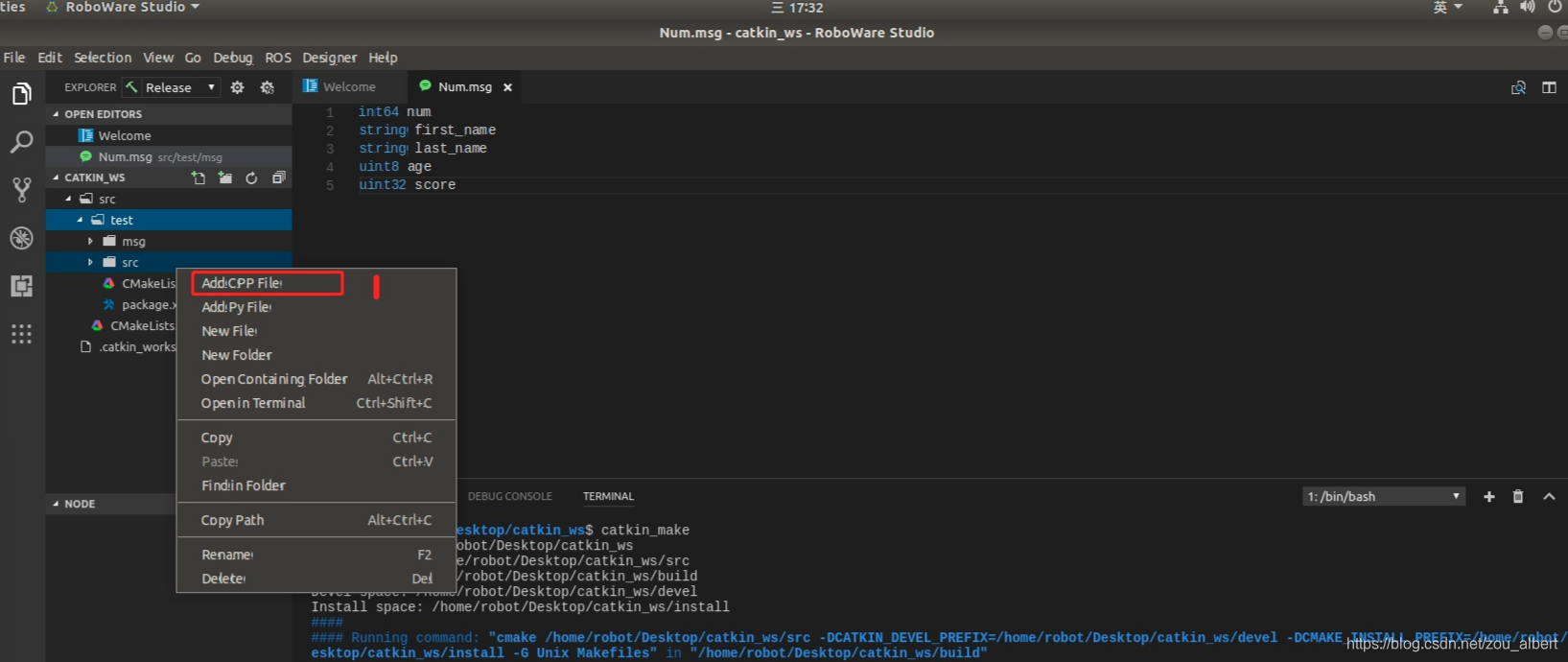Switch to the DEBUG CONSOLE panel tab

(x=509, y=497)
